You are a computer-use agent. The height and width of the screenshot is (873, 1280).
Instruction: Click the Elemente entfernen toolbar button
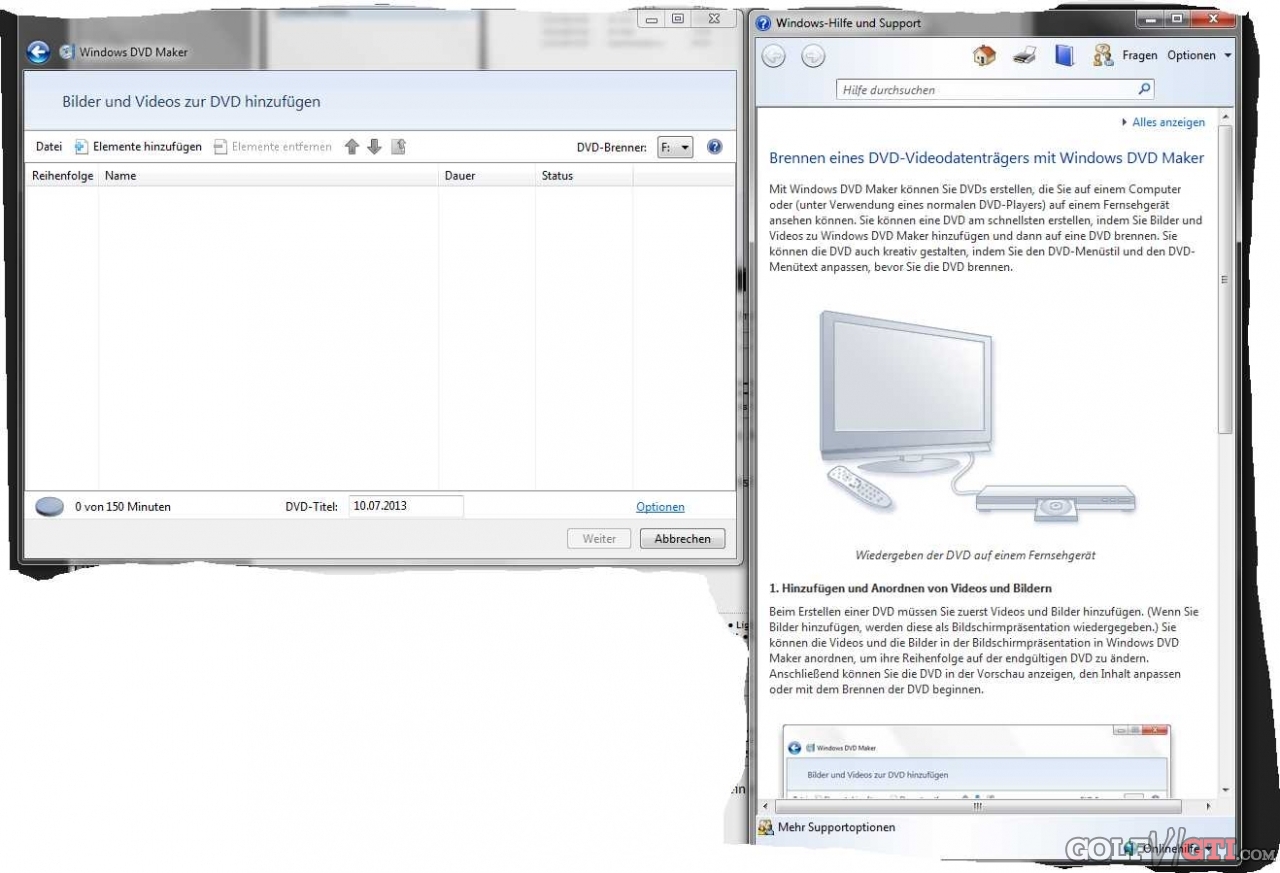click(272, 147)
